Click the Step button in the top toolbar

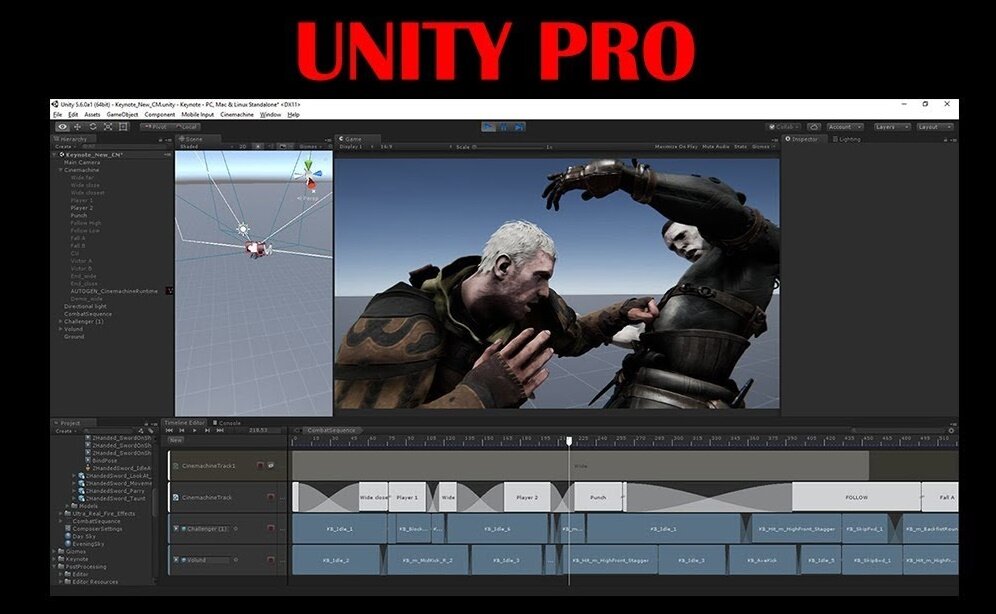(519, 127)
